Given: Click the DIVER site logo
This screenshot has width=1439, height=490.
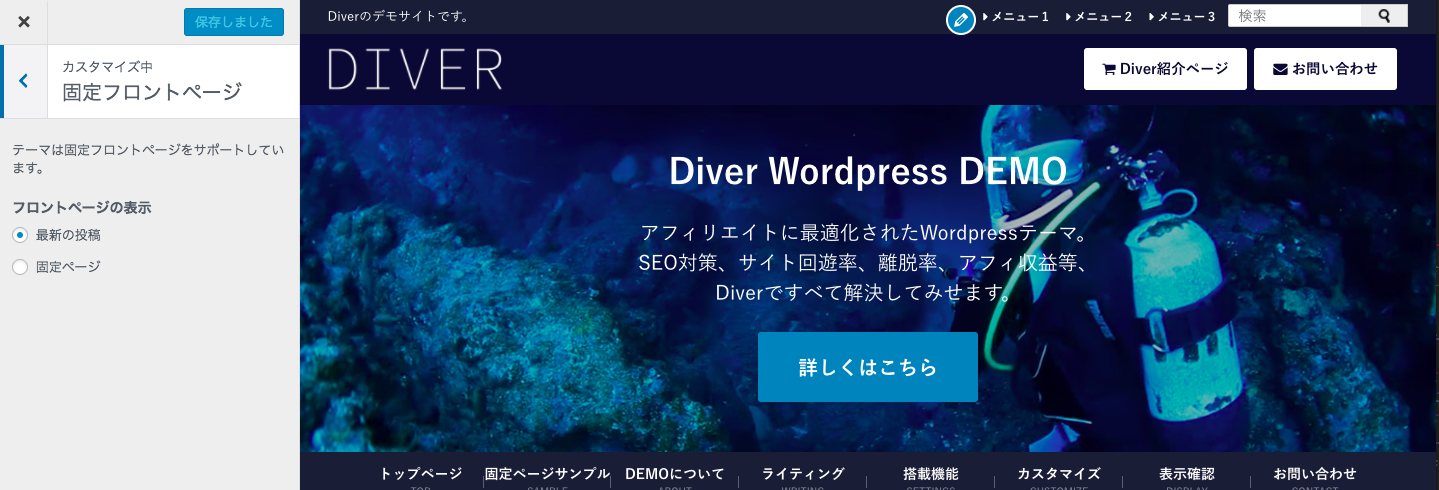Looking at the screenshot, I should tap(415, 69).
